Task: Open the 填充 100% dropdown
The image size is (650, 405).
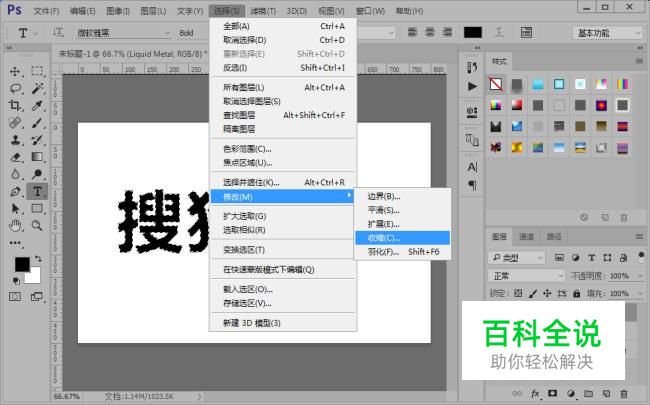Action: 640,293
